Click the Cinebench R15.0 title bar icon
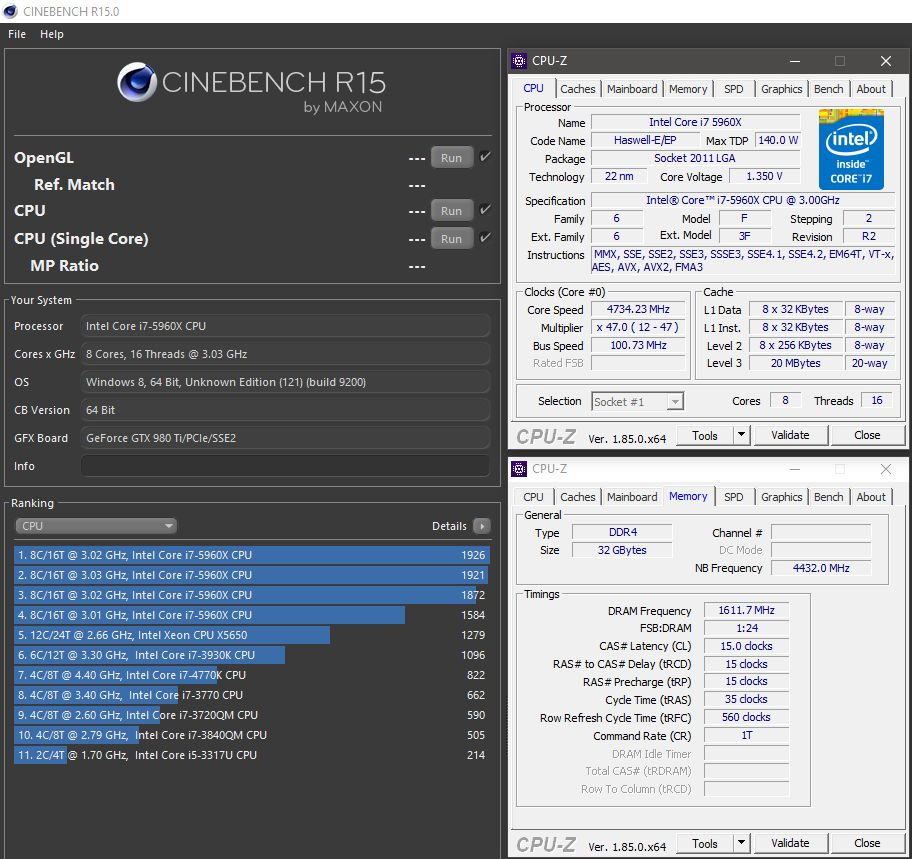 tap(10, 11)
